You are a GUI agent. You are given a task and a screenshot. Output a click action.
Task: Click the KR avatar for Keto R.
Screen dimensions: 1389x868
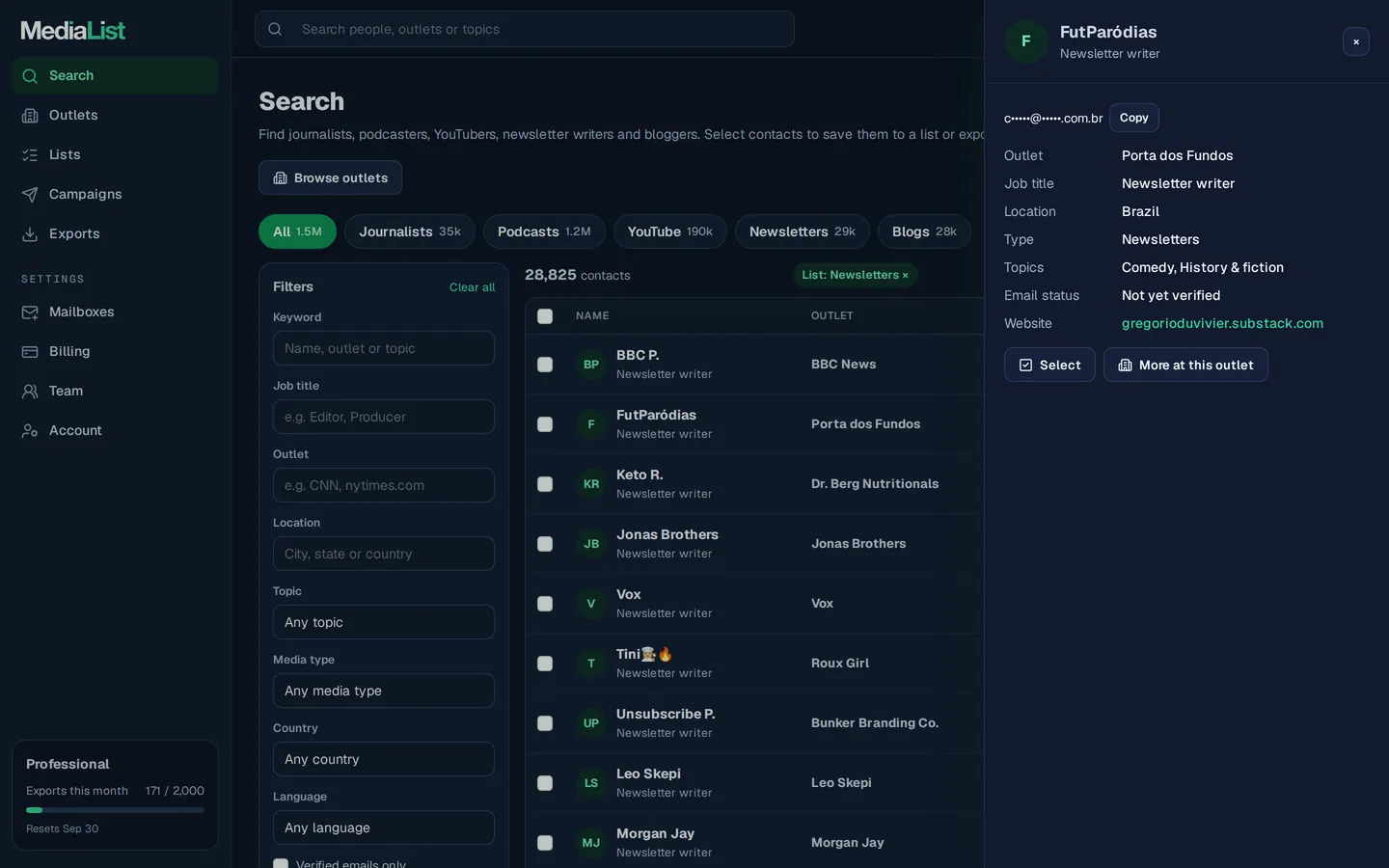click(x=591, y=484)
